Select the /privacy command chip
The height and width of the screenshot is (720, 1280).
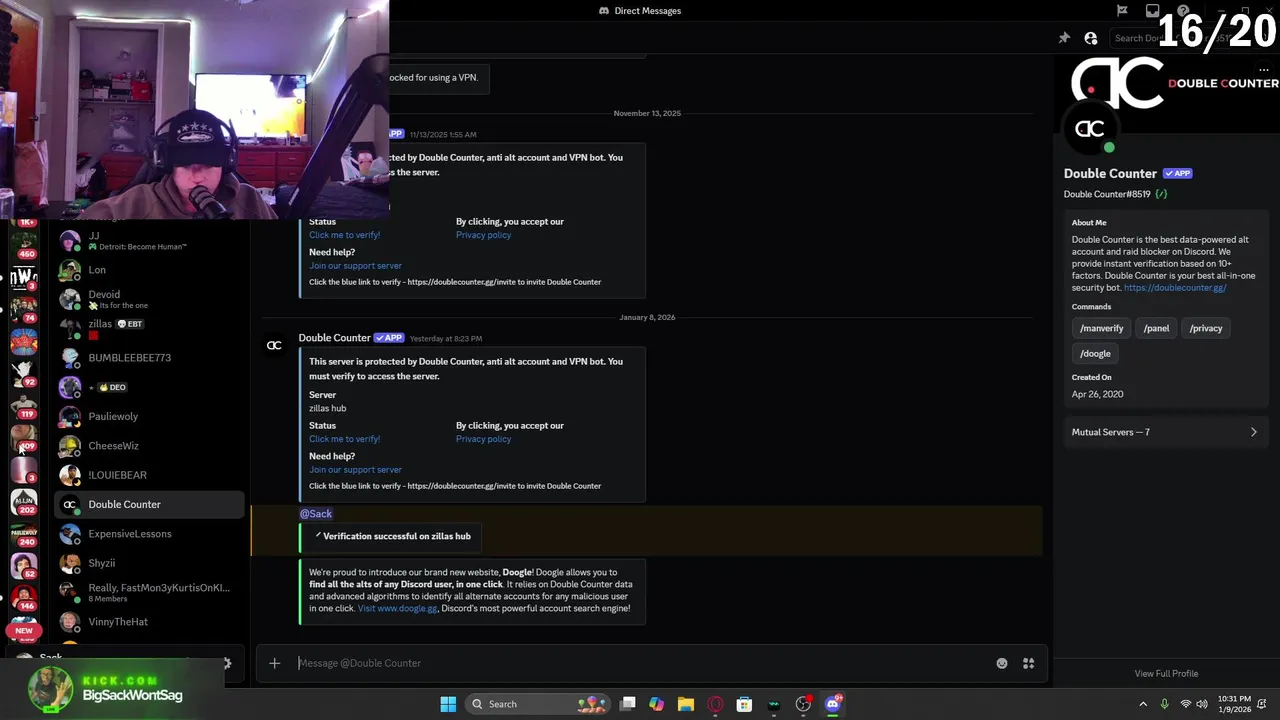pos(1205,328)
